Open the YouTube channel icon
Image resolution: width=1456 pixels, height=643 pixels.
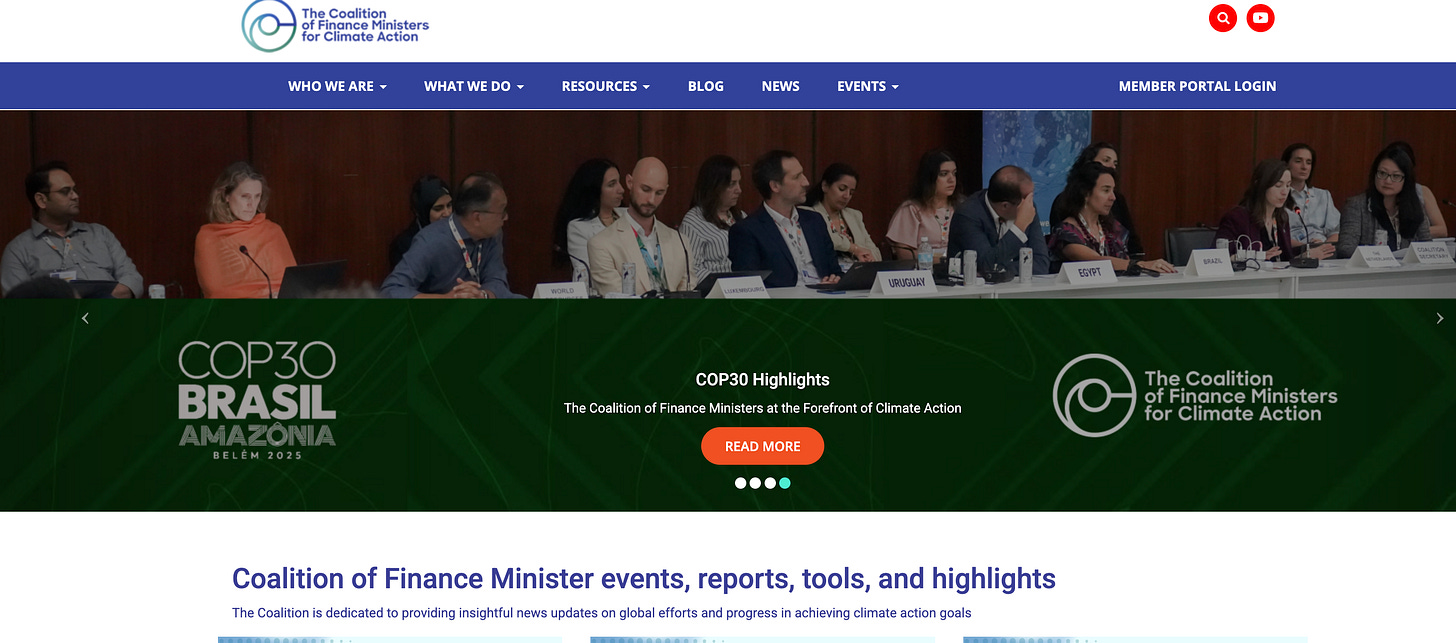[1261, 18]
